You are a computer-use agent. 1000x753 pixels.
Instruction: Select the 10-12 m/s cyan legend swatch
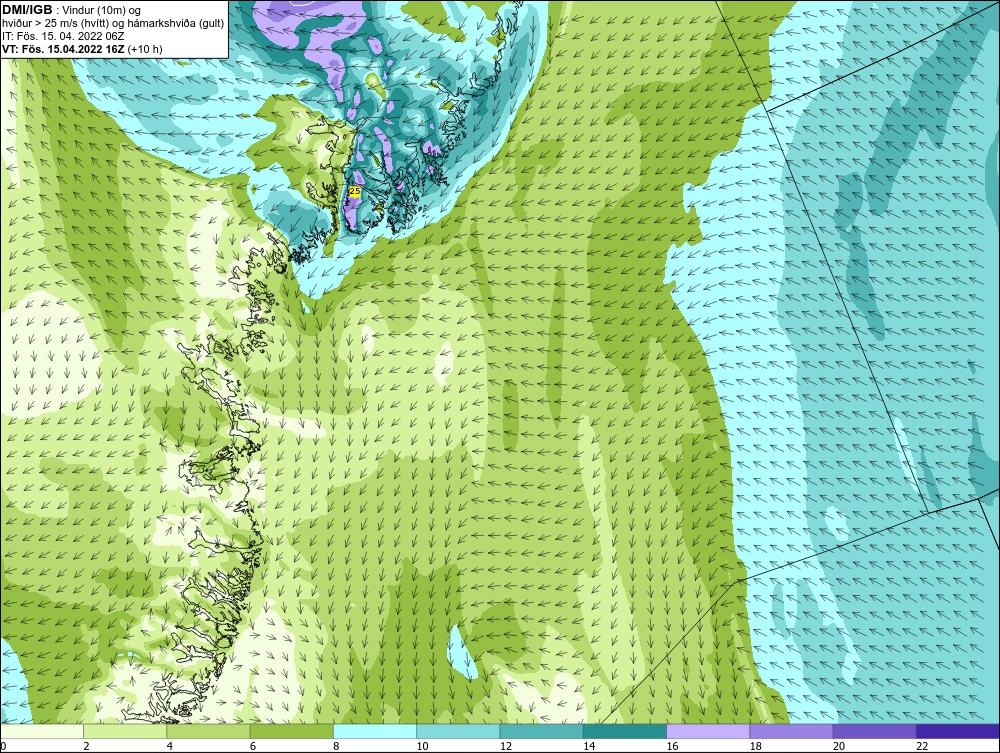click(x=458, y=731)
